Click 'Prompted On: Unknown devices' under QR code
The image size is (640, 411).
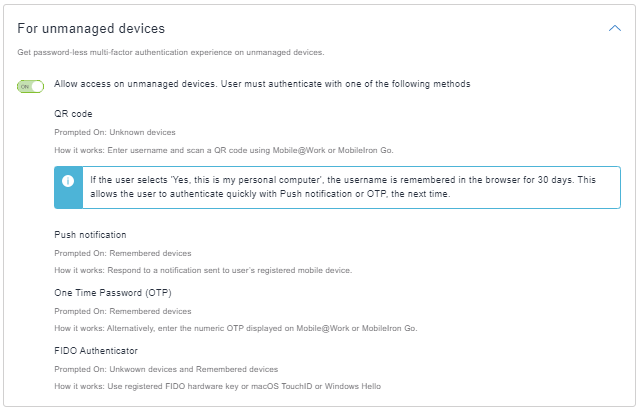(x=115, y=132)
